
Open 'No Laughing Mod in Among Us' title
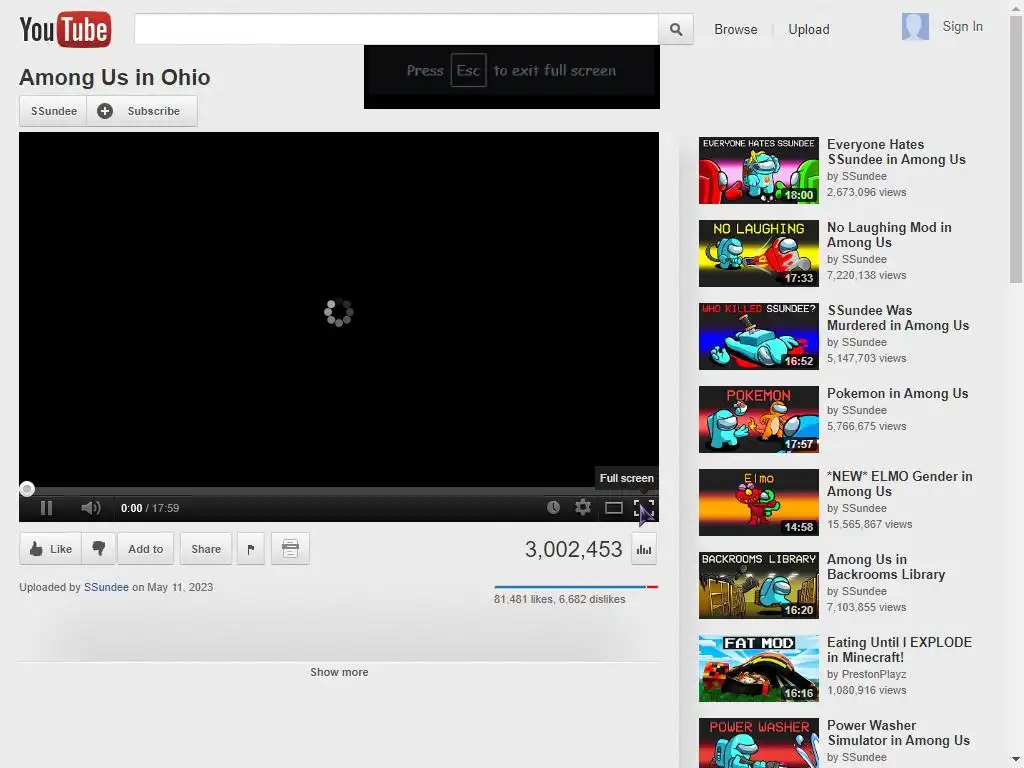(889, 234)
